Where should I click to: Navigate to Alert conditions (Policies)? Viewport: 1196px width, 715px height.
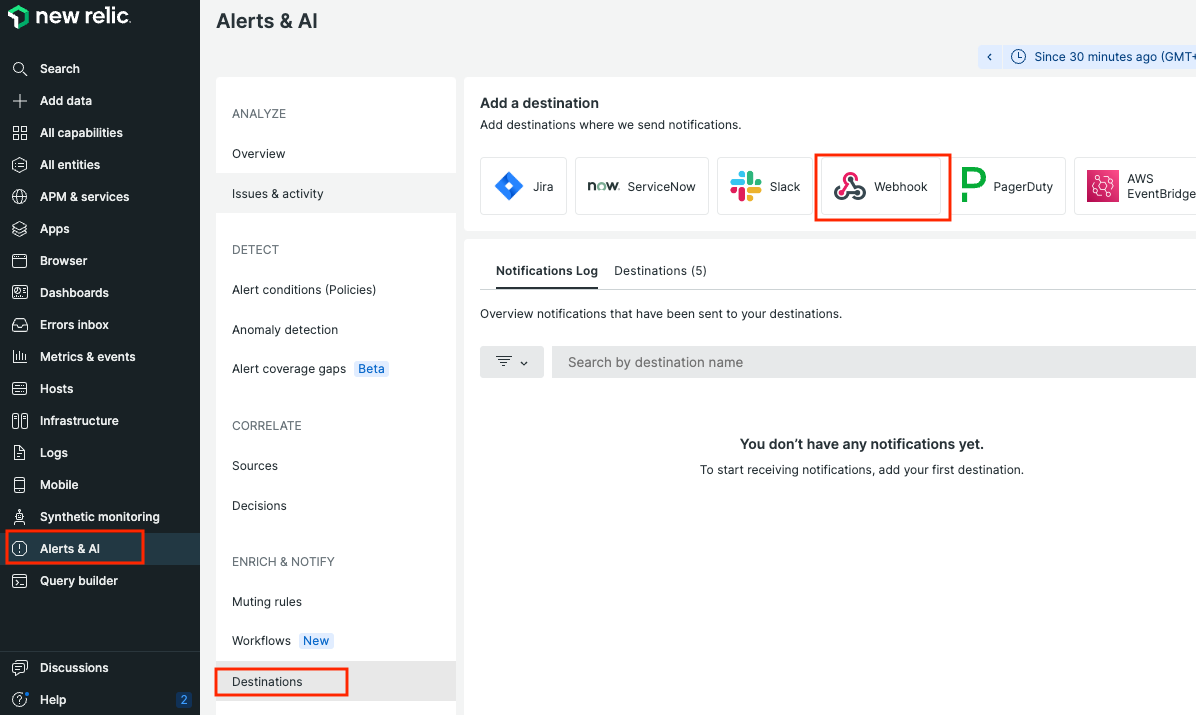tap(304, 289)
